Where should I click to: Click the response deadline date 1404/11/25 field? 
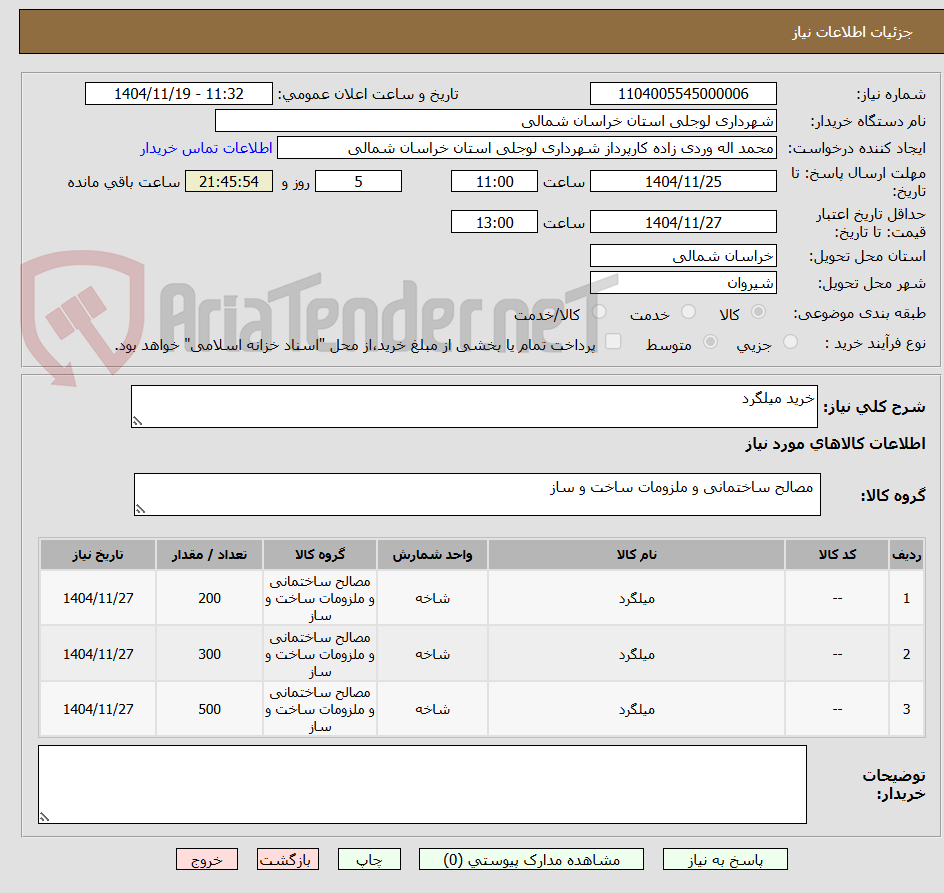(683, 181)
